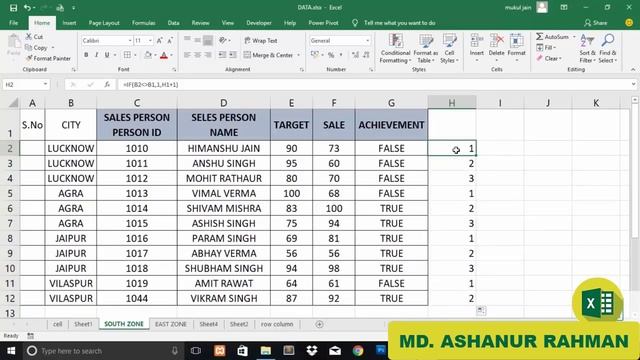640x360 pixels.
Task: Click Insert cells button
Action: click(476, 48)
